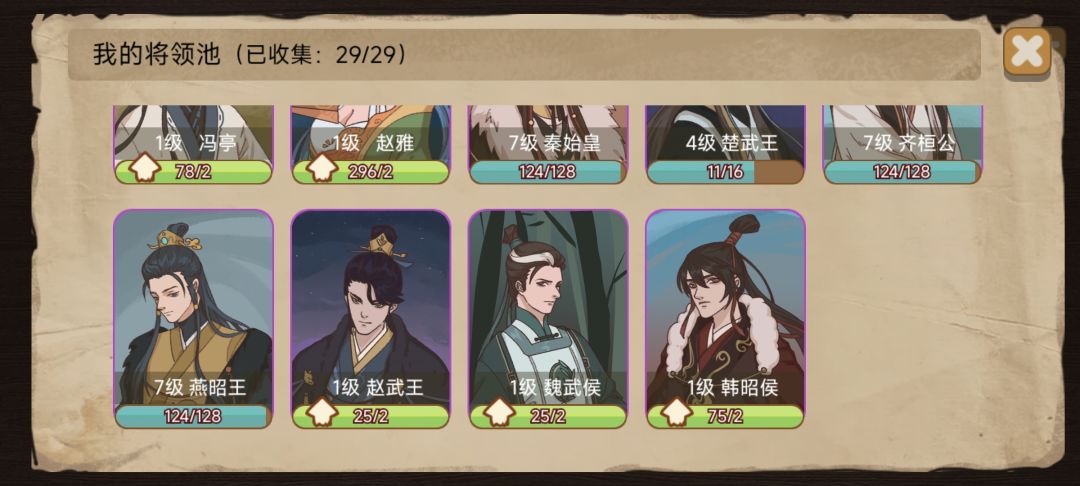Select 齐桓公 progress bar 124/128
This screenshot has width=1080, height=486.
(x=902, y=172)
